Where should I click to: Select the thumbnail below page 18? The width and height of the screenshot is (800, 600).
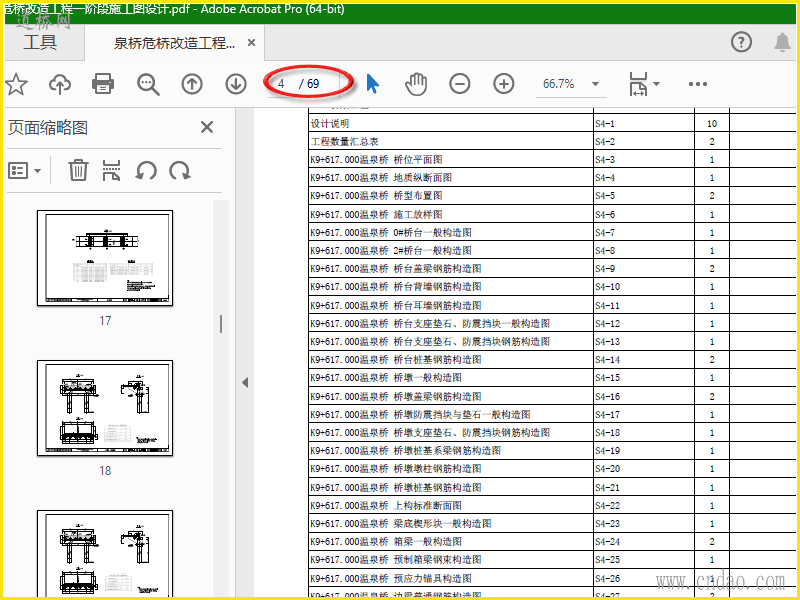tap(105, 554)
